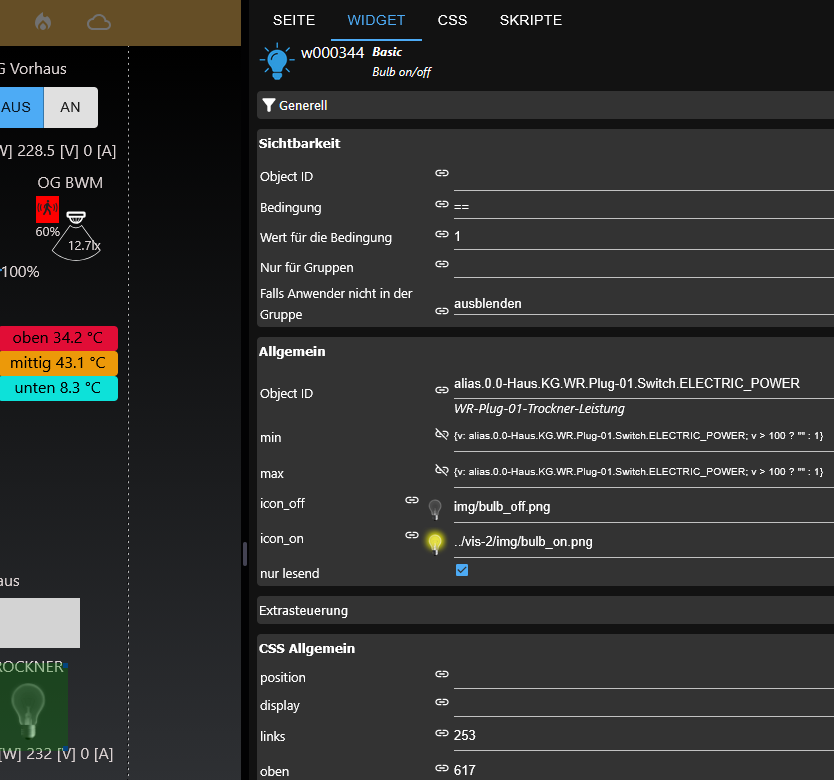
Task: Click the cloud icon in top bar
Action: click(x=98, y=21)
